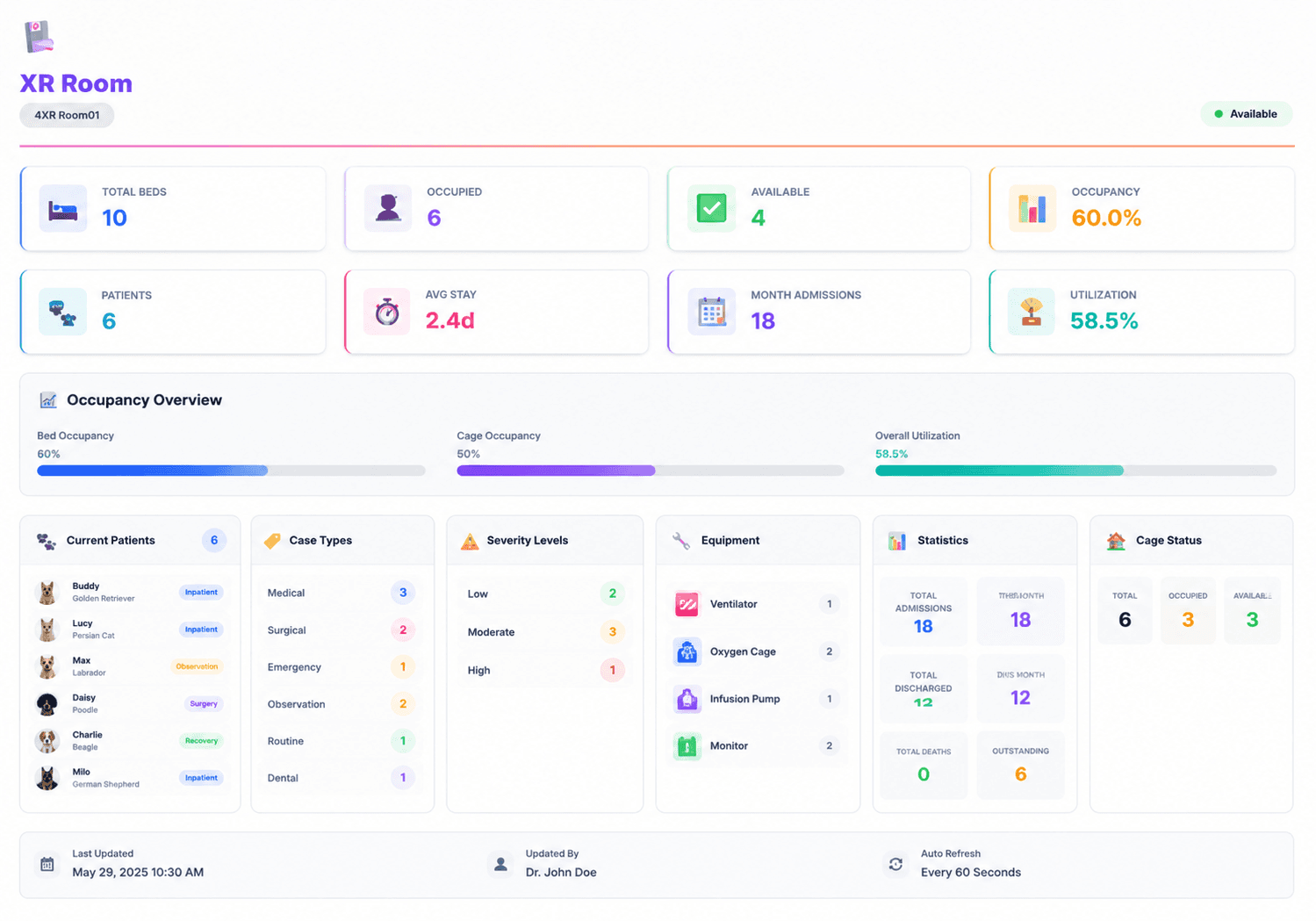Click the Oxygen Cage equipment icon
Screen dimensions: 1316x921
click(687, 651)
